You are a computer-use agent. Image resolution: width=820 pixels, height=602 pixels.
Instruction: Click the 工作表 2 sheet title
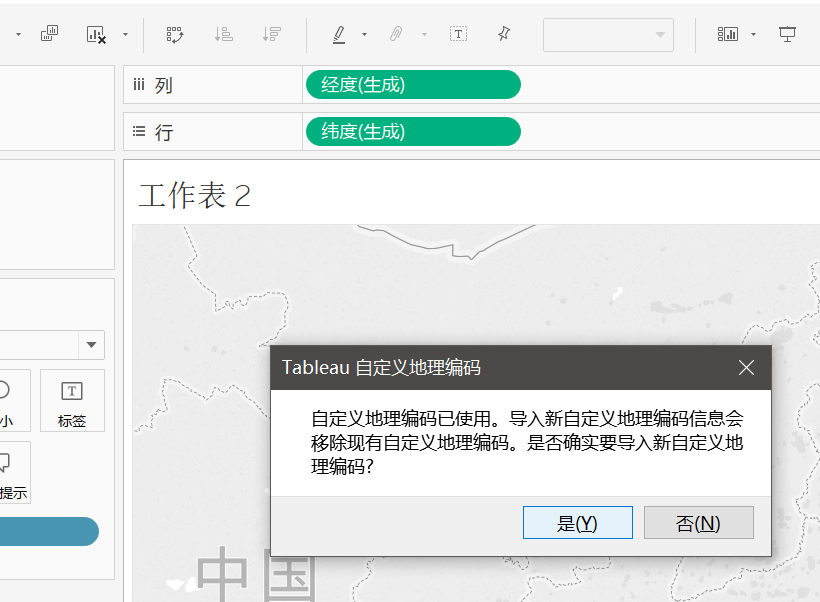point(195,195)
